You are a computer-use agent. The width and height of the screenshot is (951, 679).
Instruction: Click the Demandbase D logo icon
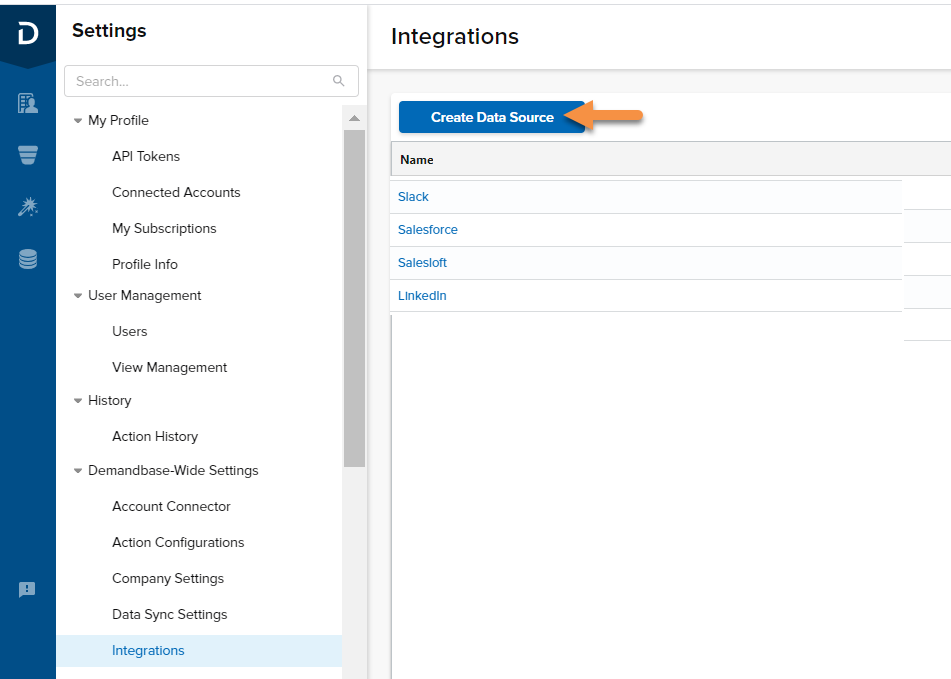click(28, 33)
